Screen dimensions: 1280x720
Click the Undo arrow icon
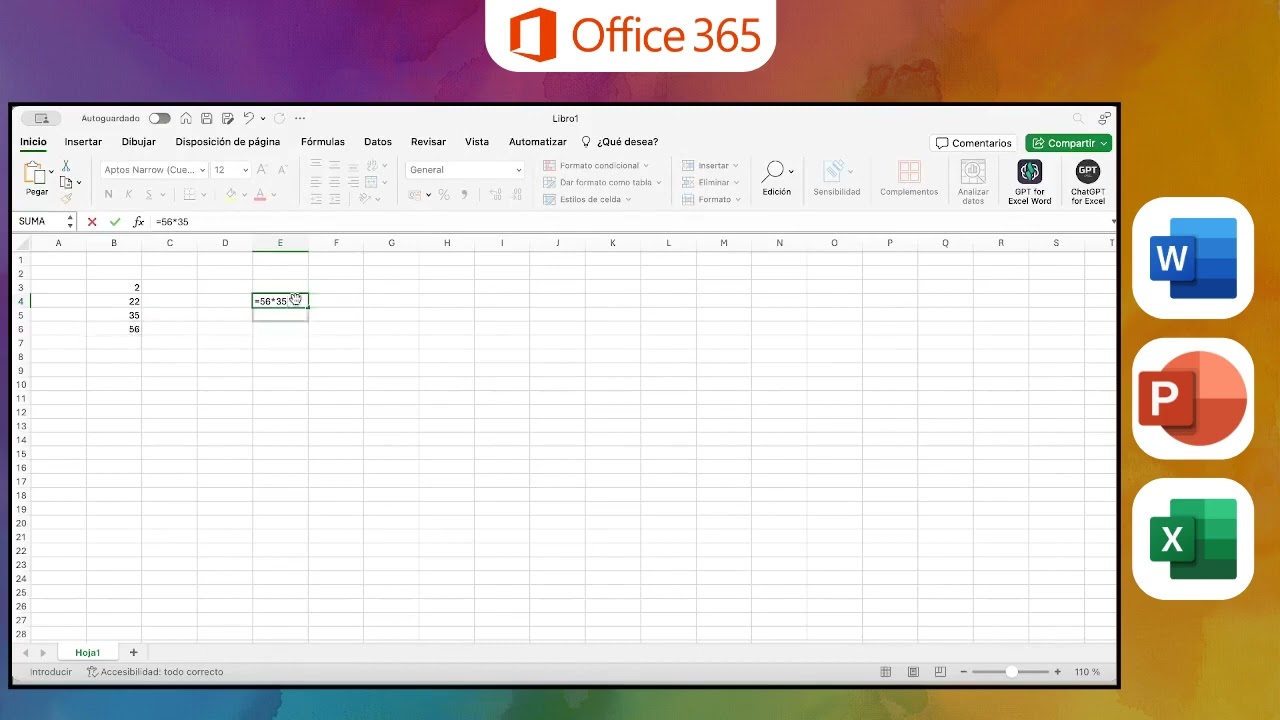[x=249, y=118]
